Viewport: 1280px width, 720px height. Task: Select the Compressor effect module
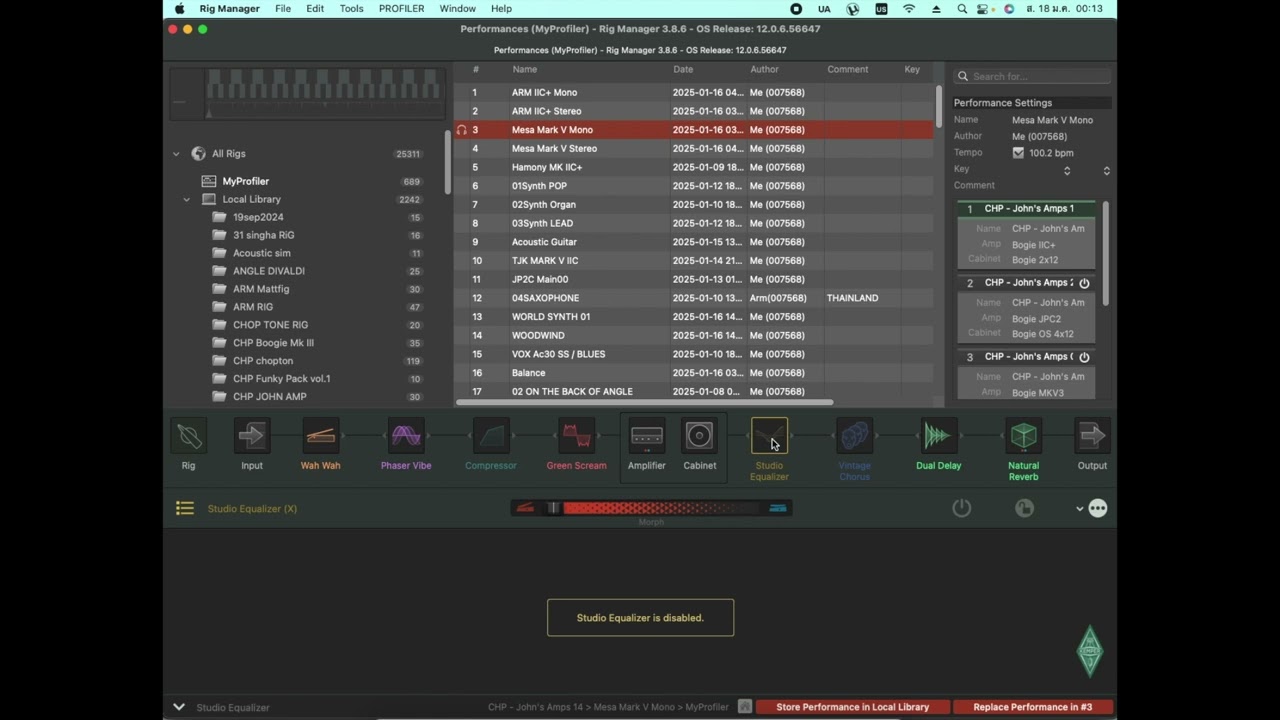pyautogui.click(x=491, y=436)
